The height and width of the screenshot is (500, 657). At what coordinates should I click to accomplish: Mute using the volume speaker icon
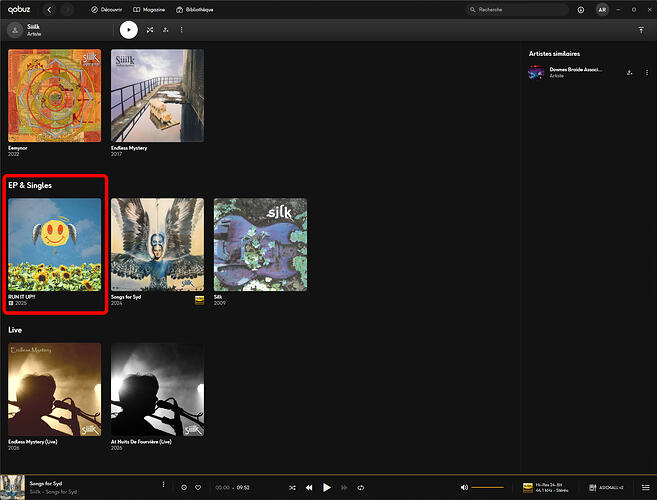click(464, 487)
